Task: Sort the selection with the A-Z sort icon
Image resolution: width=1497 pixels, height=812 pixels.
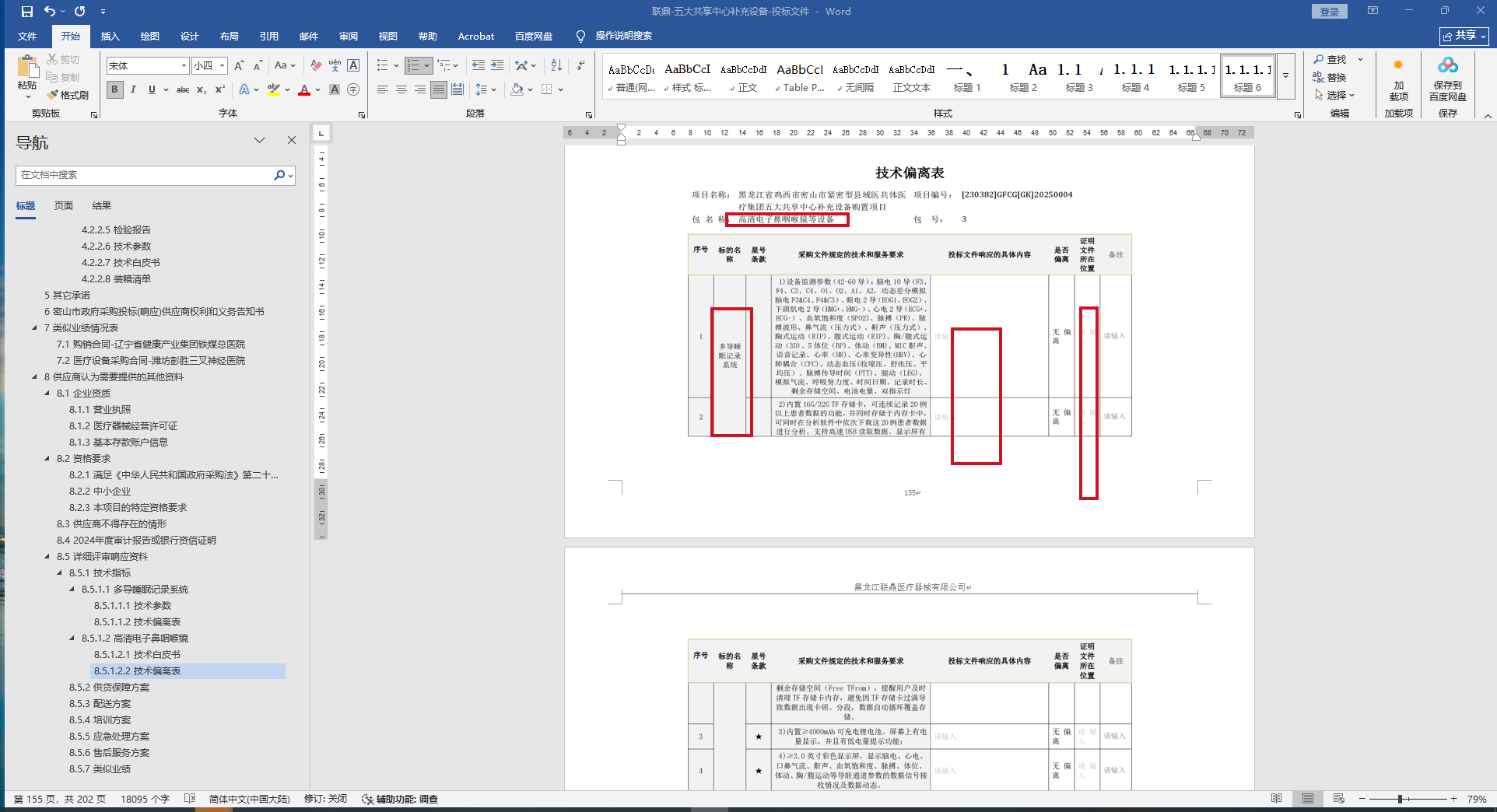Action: pos(556,65)
